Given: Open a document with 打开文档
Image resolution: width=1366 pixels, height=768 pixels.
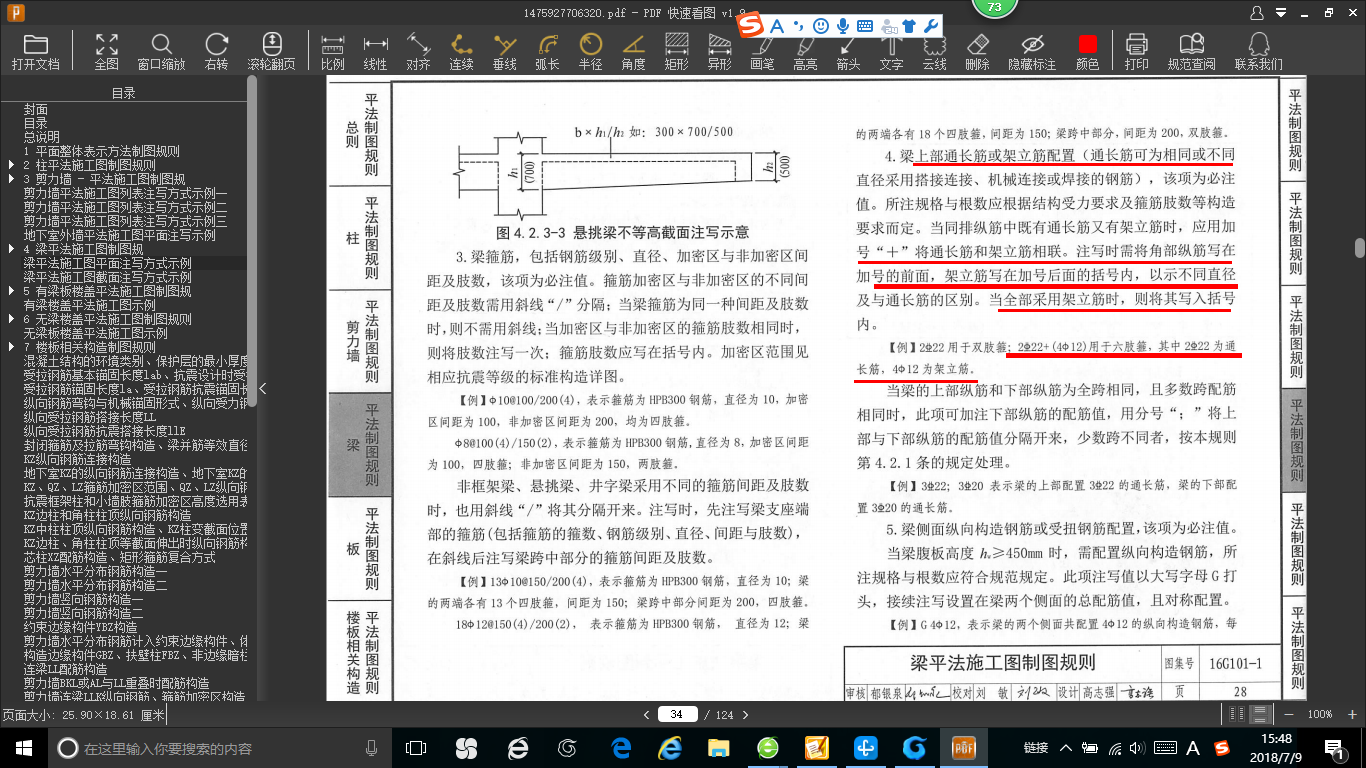Looking at the screenshot, I should [36, 51].
